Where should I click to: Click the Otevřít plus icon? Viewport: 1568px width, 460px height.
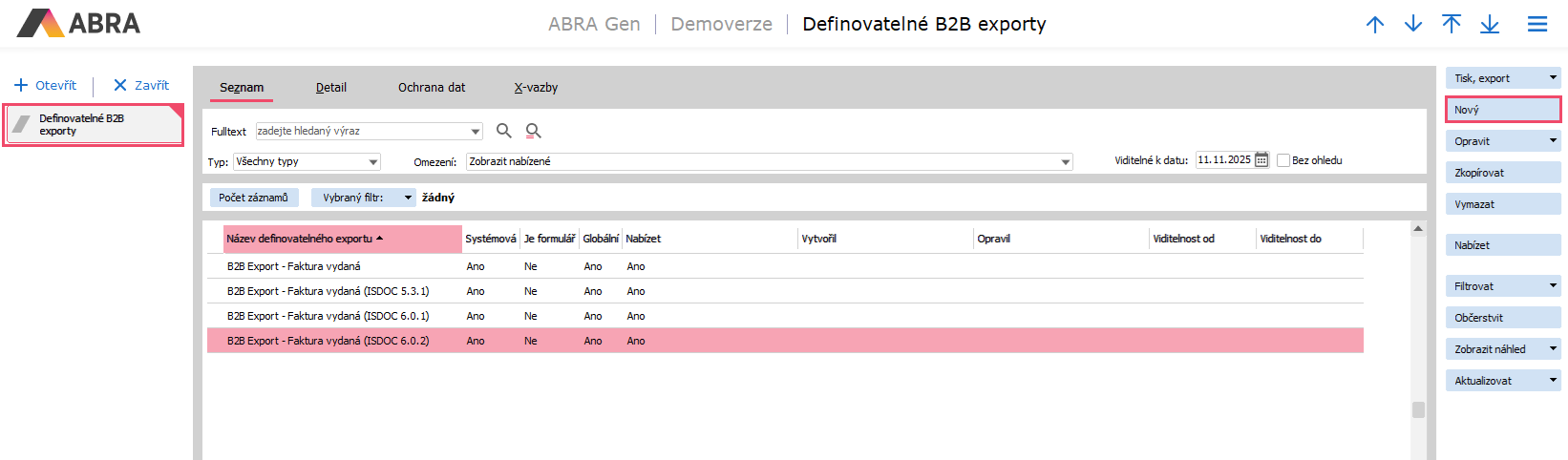(x=21, y=85)
